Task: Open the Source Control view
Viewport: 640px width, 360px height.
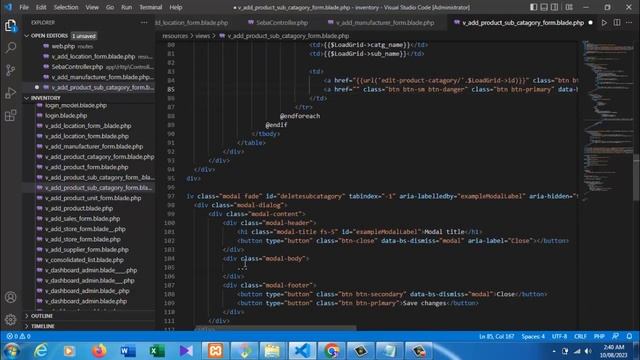Action: pos(11,70)
